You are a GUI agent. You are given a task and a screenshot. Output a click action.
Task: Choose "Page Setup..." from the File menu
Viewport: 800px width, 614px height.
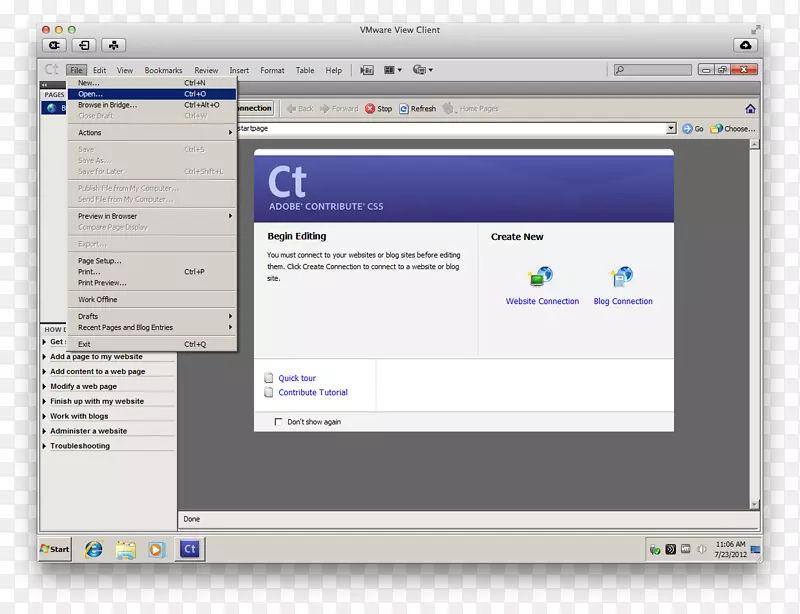tap(100, 261)
